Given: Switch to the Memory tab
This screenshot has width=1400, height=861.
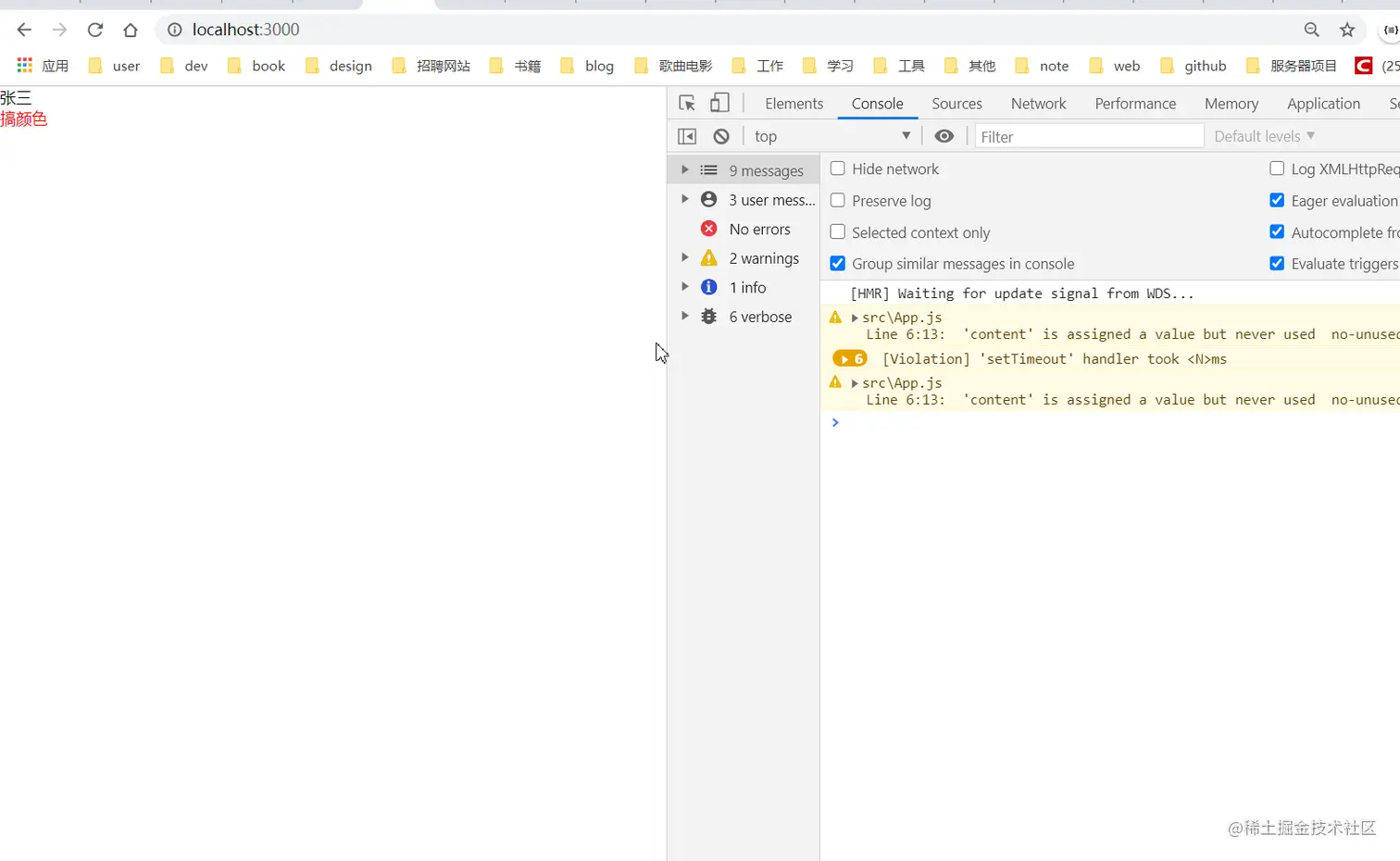Looking at the screenshot, I should point(1231,104).
